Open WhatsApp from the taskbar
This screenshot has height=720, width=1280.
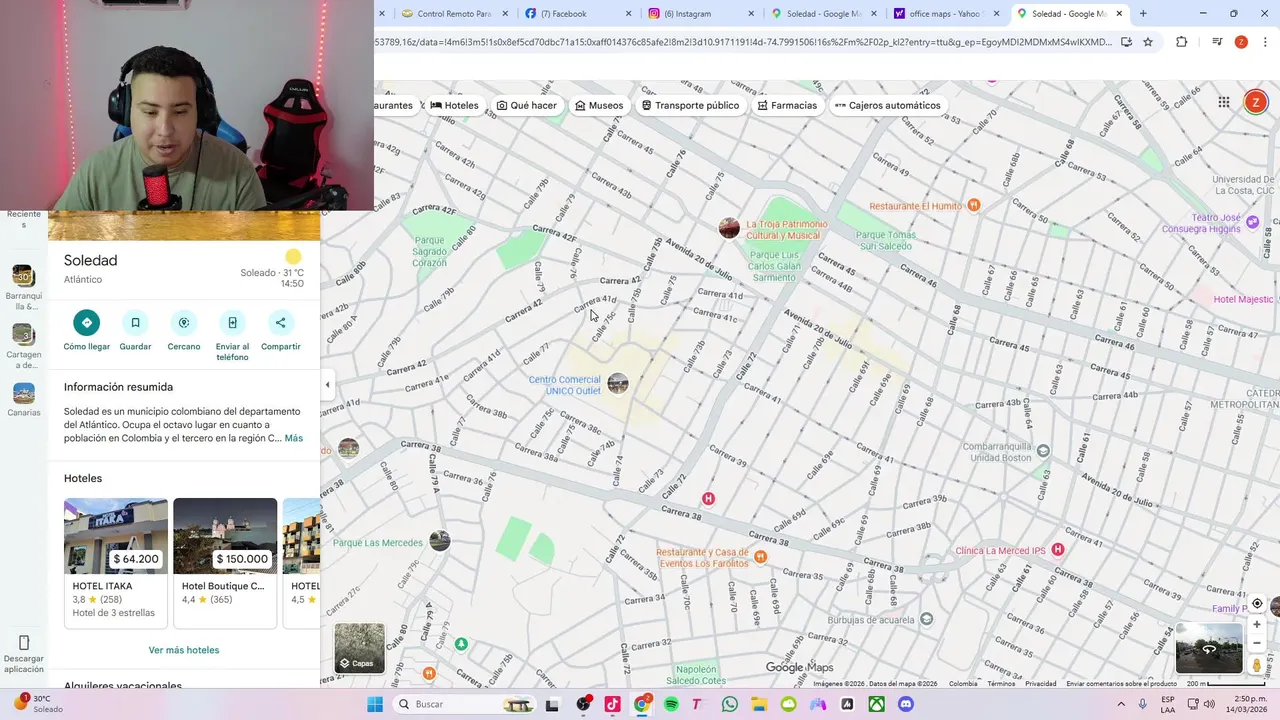point(730,704)
